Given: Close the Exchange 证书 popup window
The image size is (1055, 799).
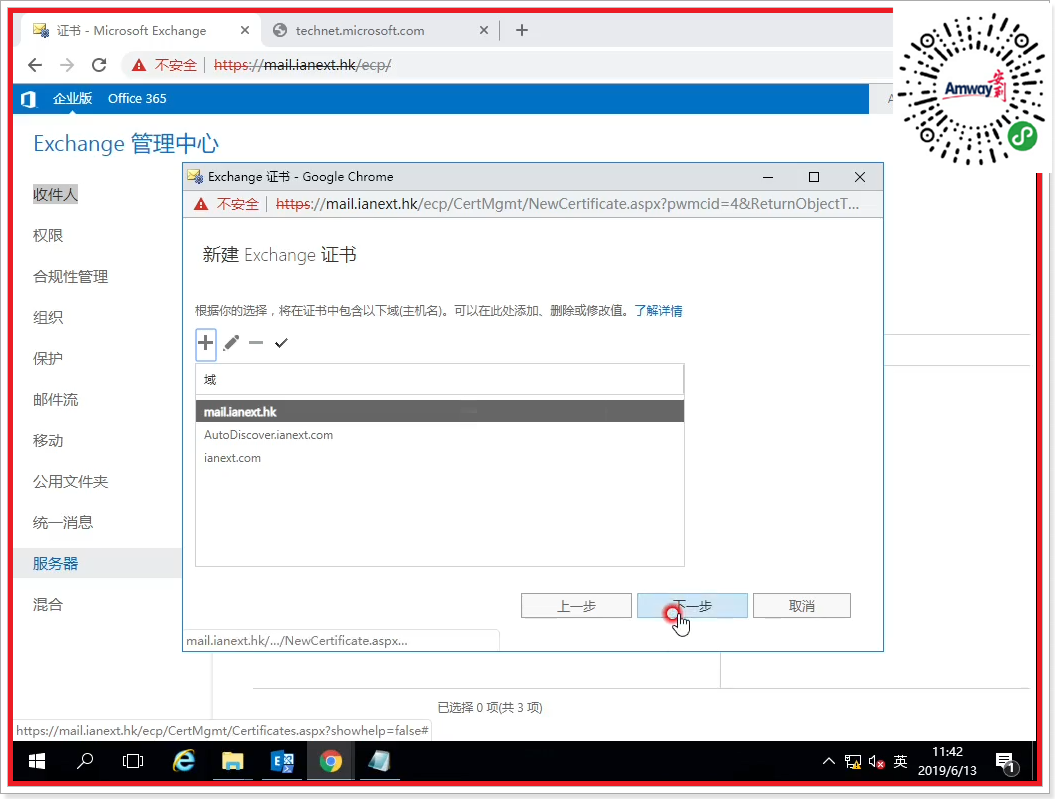Looking at the screenshot, I should [x=860, y=177].
